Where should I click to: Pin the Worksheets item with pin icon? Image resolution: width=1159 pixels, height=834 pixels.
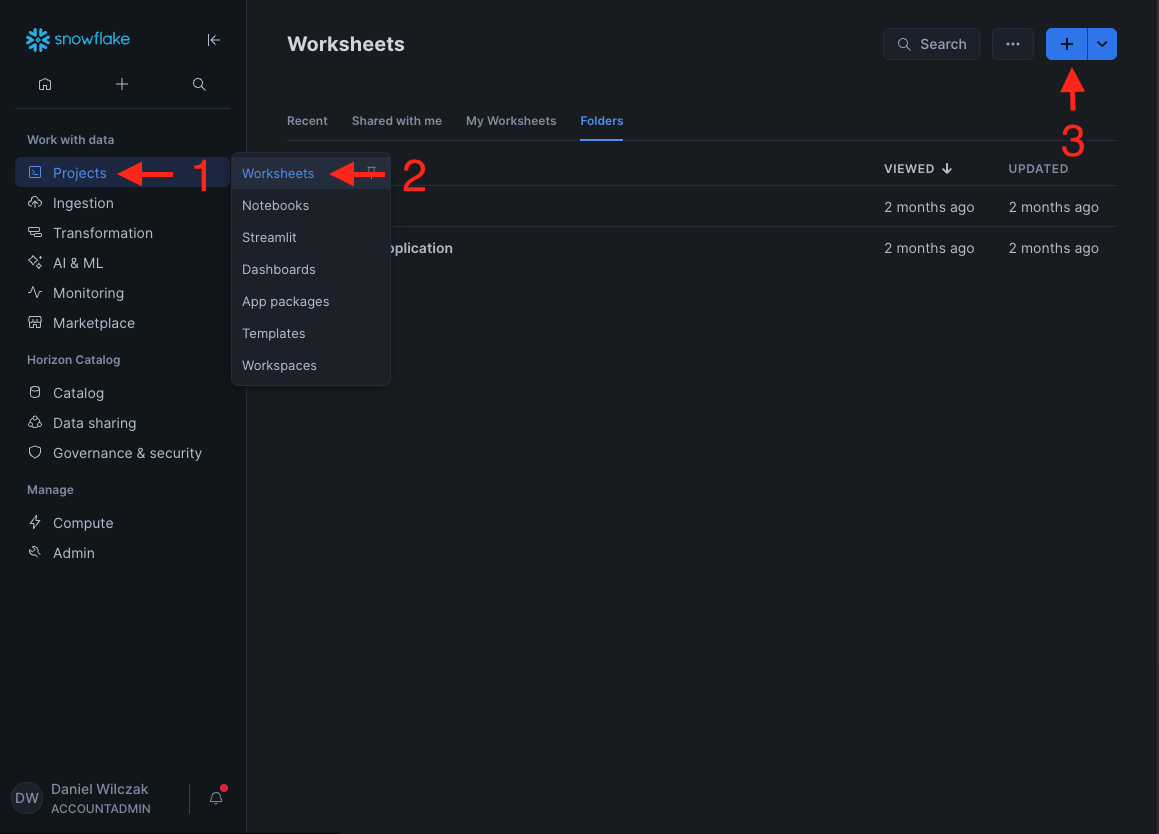tap(372, 172)
